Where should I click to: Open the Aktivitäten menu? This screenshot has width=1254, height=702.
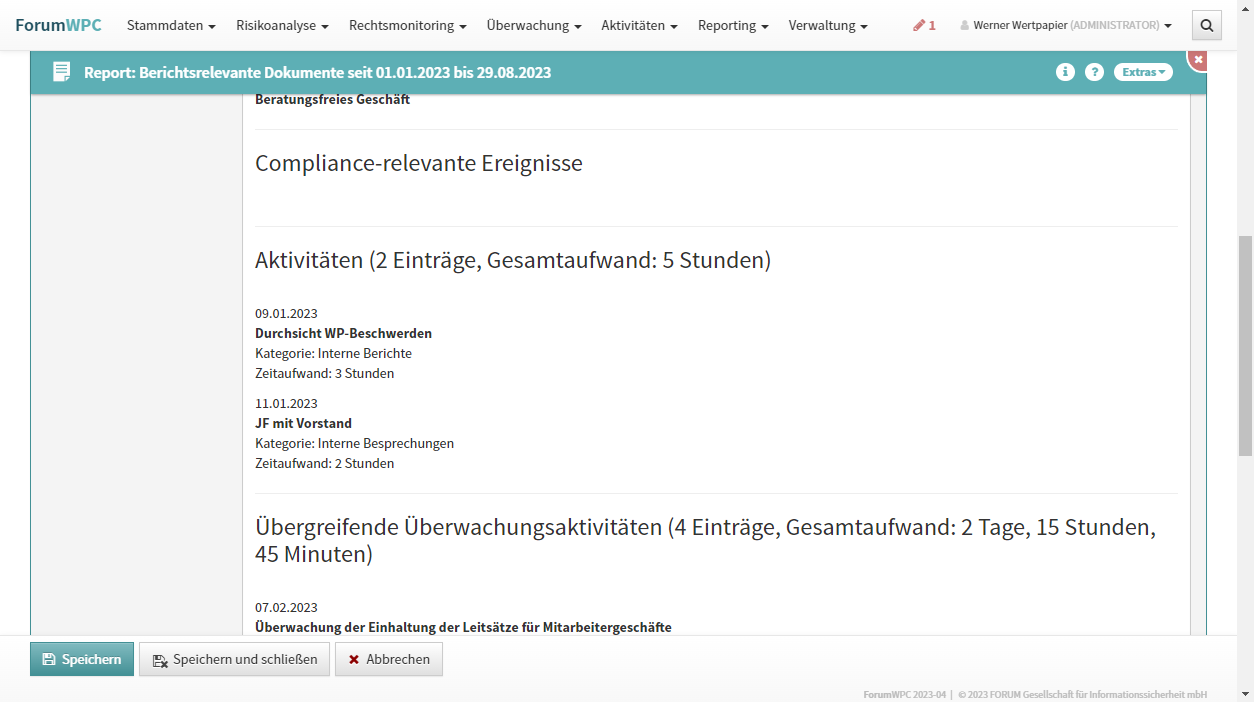coord(639,25)
